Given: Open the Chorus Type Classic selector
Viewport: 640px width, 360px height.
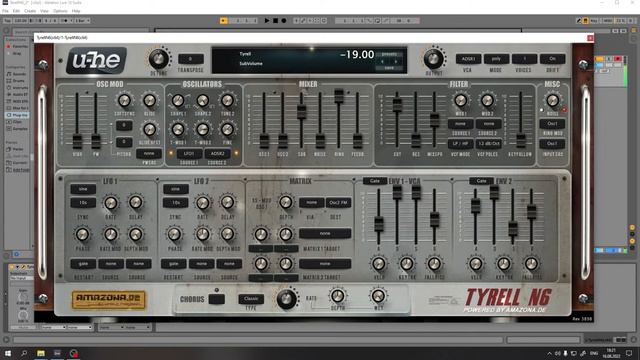Looking at the screenshot, I should click(251, 299).
